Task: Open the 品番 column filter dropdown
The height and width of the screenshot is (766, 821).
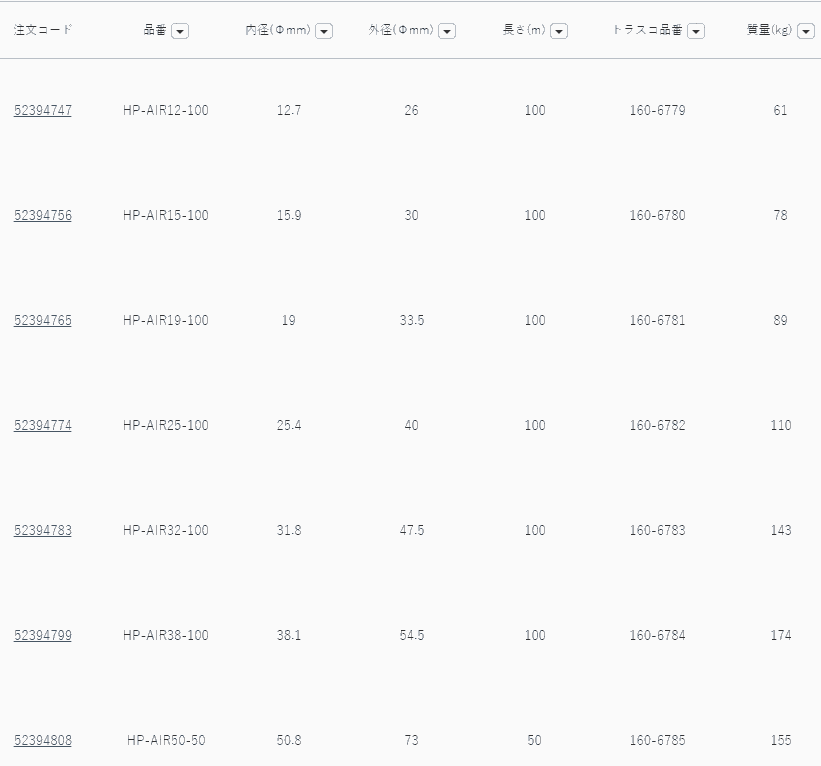Action: pyautogui.click(x=180, y=31)
